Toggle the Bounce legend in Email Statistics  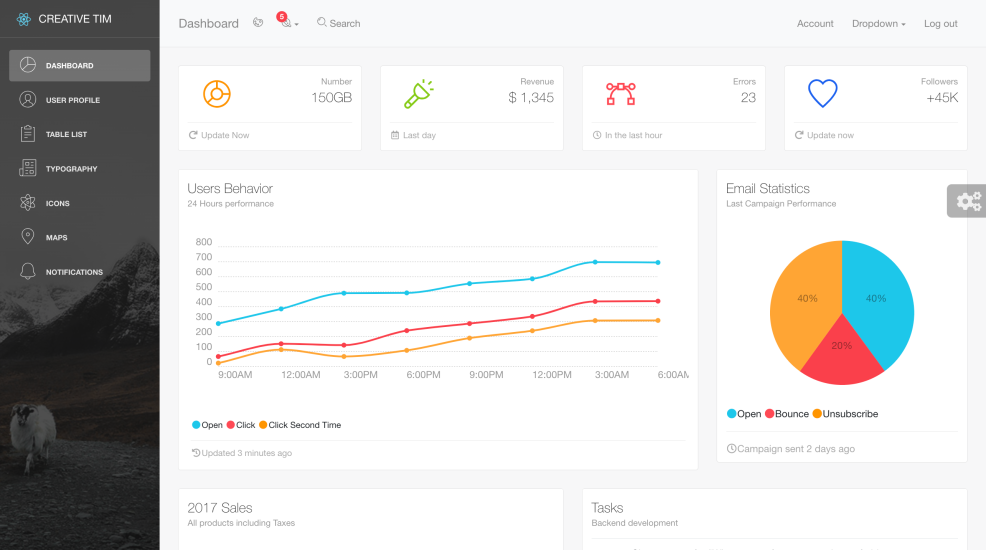pos(787,414)
